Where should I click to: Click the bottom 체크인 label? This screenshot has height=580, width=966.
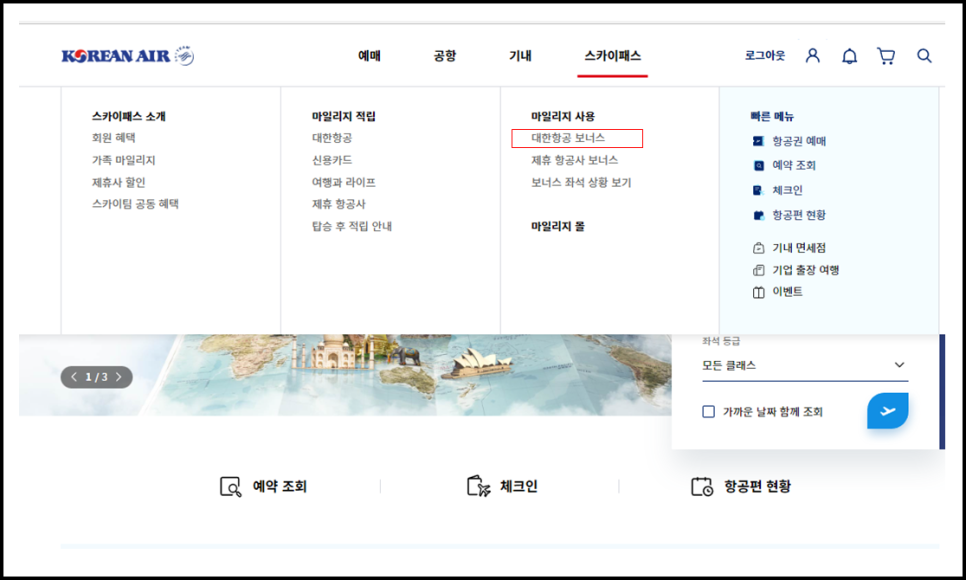[x=519, y=486]
